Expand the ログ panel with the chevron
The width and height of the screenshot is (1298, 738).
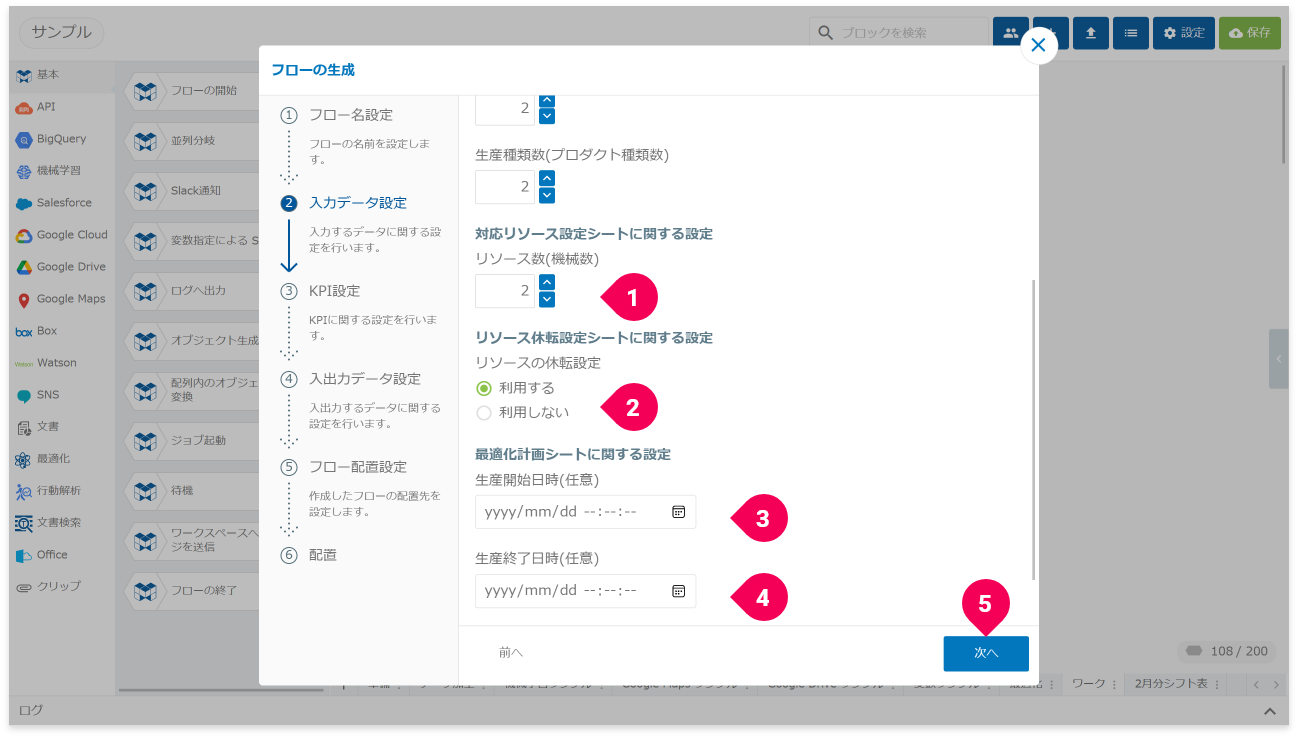click(x=1269, y=711)
